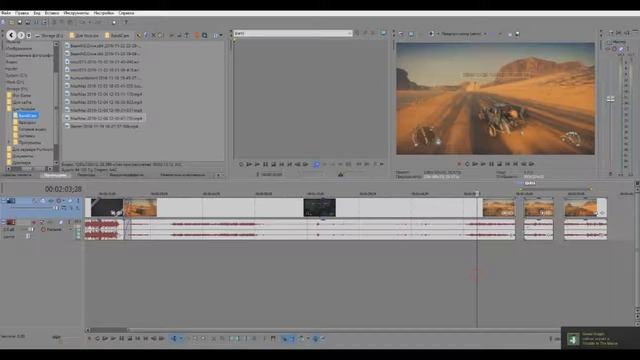Click the Explorer back arrow button

tap(11, 35)
